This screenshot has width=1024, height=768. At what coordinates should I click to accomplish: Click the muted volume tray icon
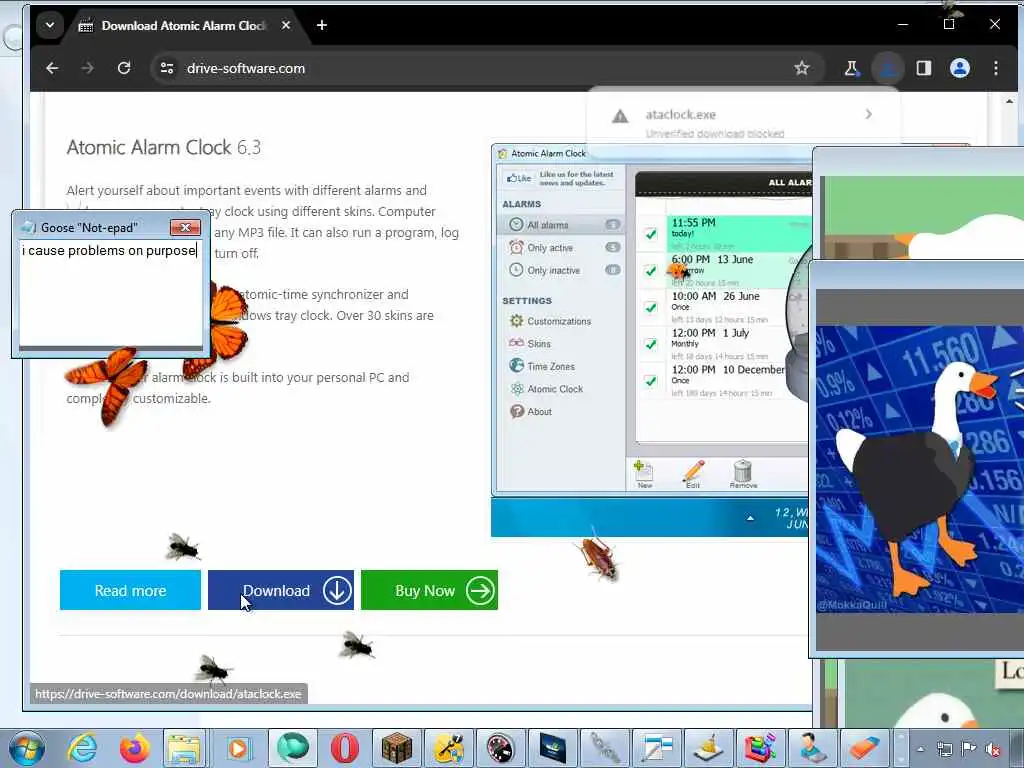[x=993, y=748]
